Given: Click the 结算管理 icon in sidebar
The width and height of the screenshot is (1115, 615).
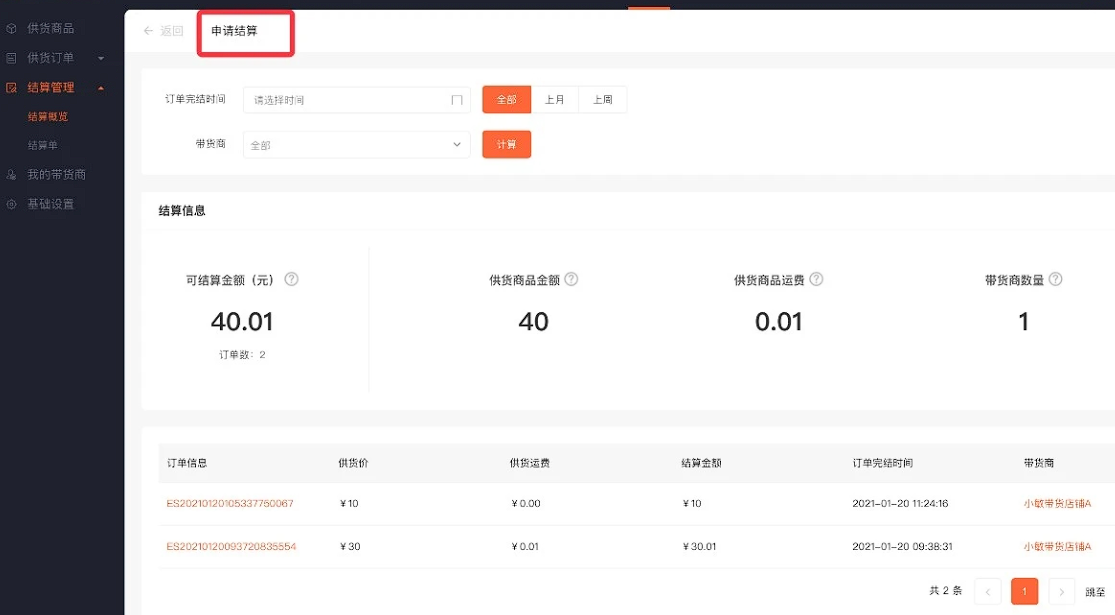Looking at the screenshot, I should click(x=11, y=87).
